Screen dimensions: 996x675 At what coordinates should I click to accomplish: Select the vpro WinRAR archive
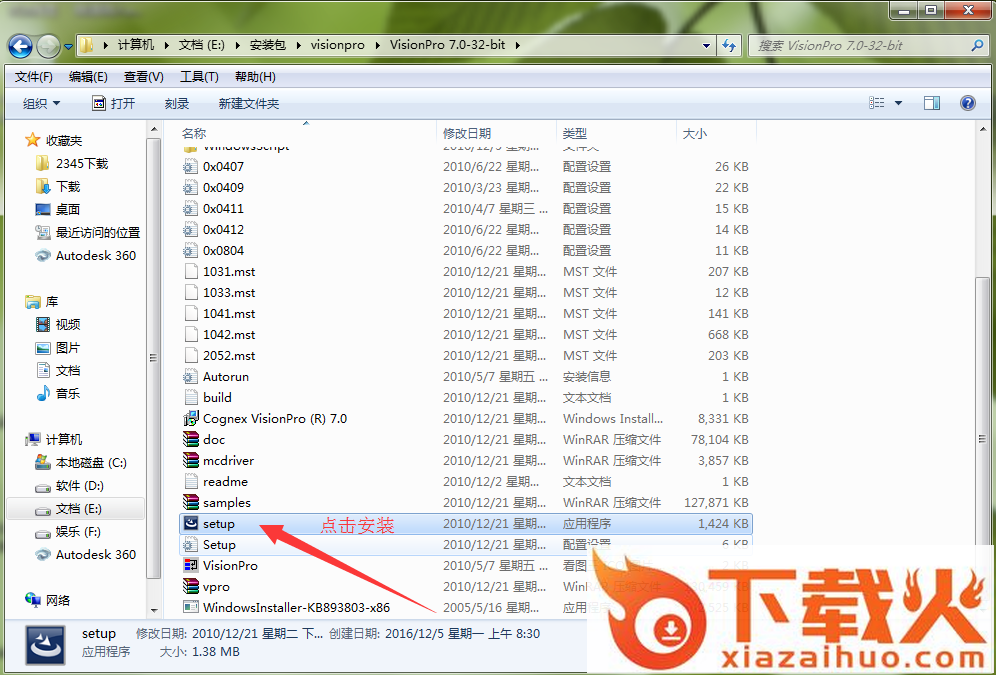[466, 586]
